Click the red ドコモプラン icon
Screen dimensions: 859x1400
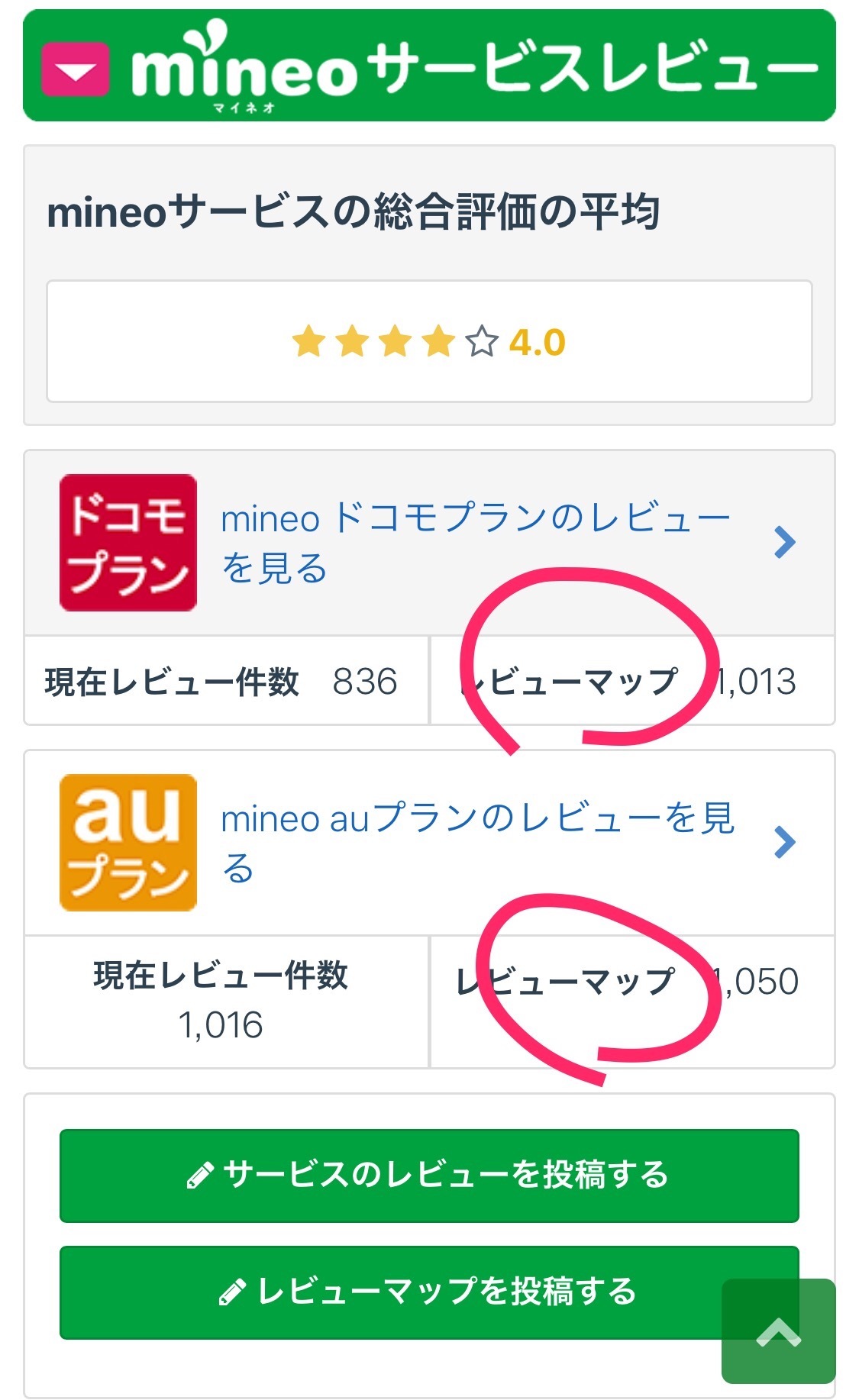pyautogui.click(x=128, y=543)
